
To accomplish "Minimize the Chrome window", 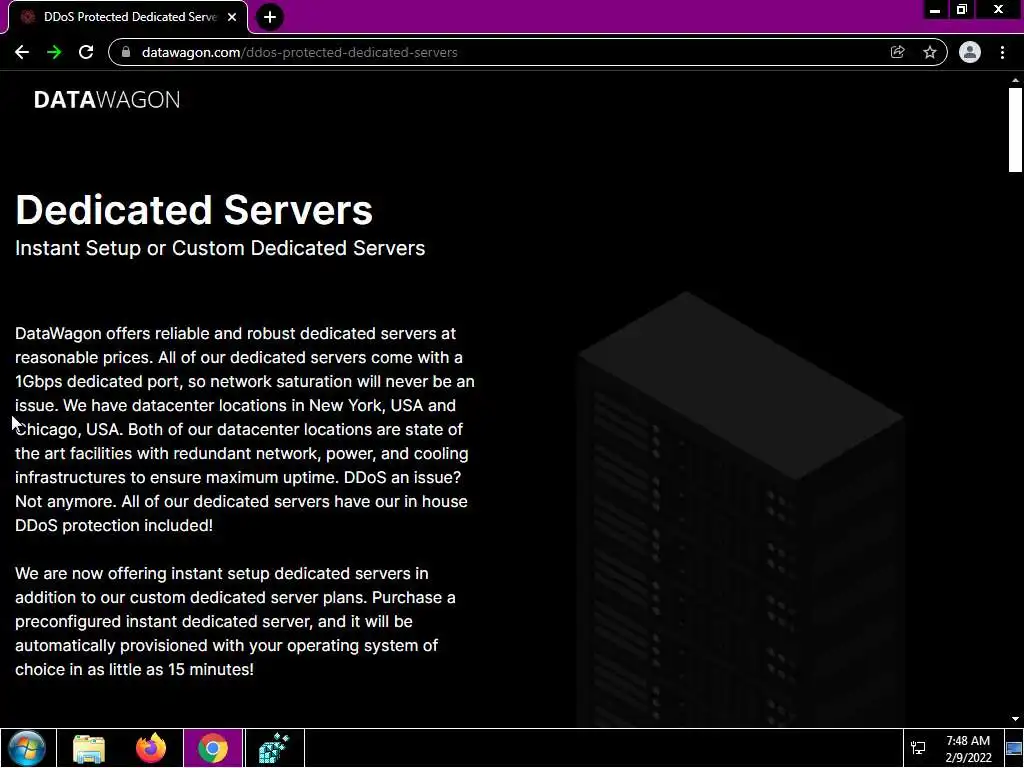I will point(935,10).
